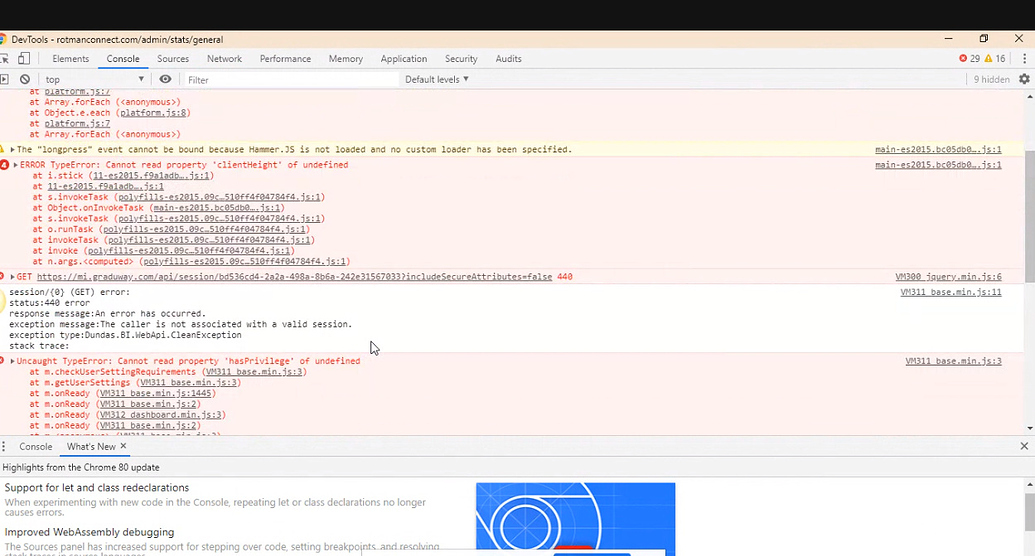
Task: Restore down the DevTools window
Action: point(984,39)
